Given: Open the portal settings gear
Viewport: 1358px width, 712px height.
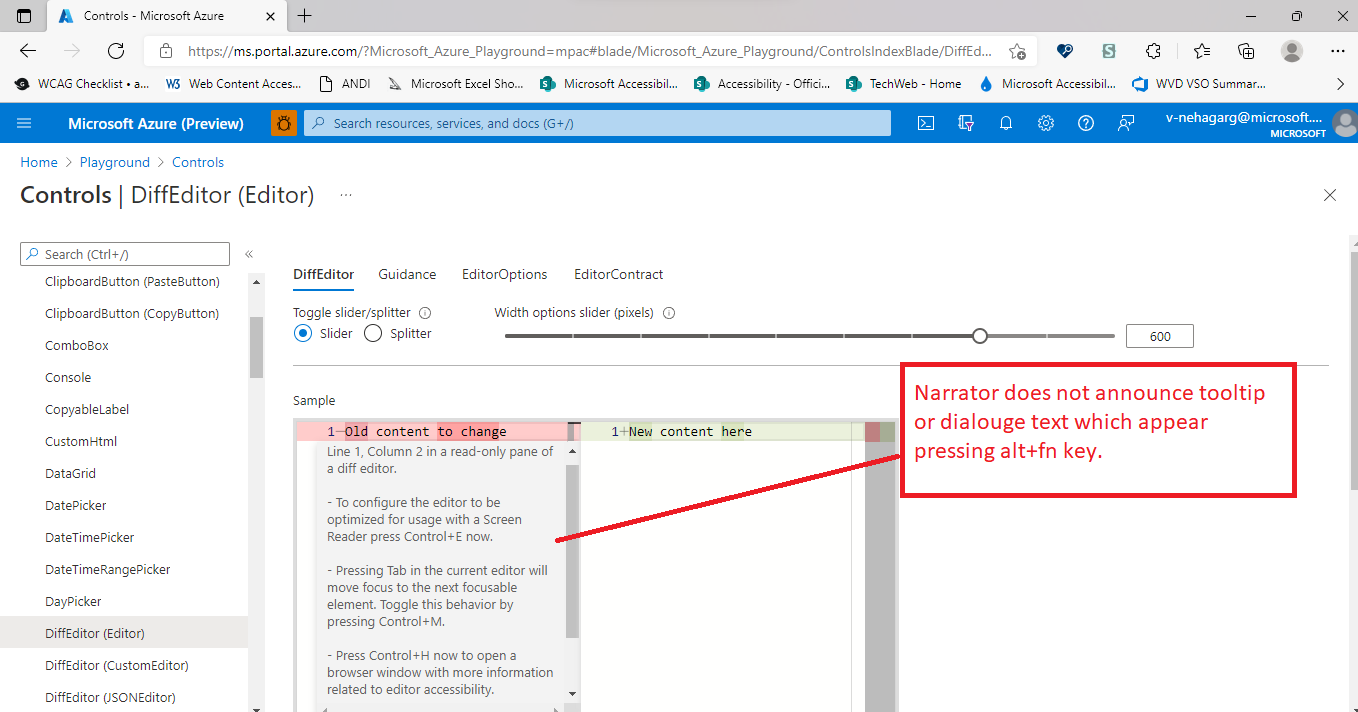Looking at the screenshot, I should [x=1046, y=122].
